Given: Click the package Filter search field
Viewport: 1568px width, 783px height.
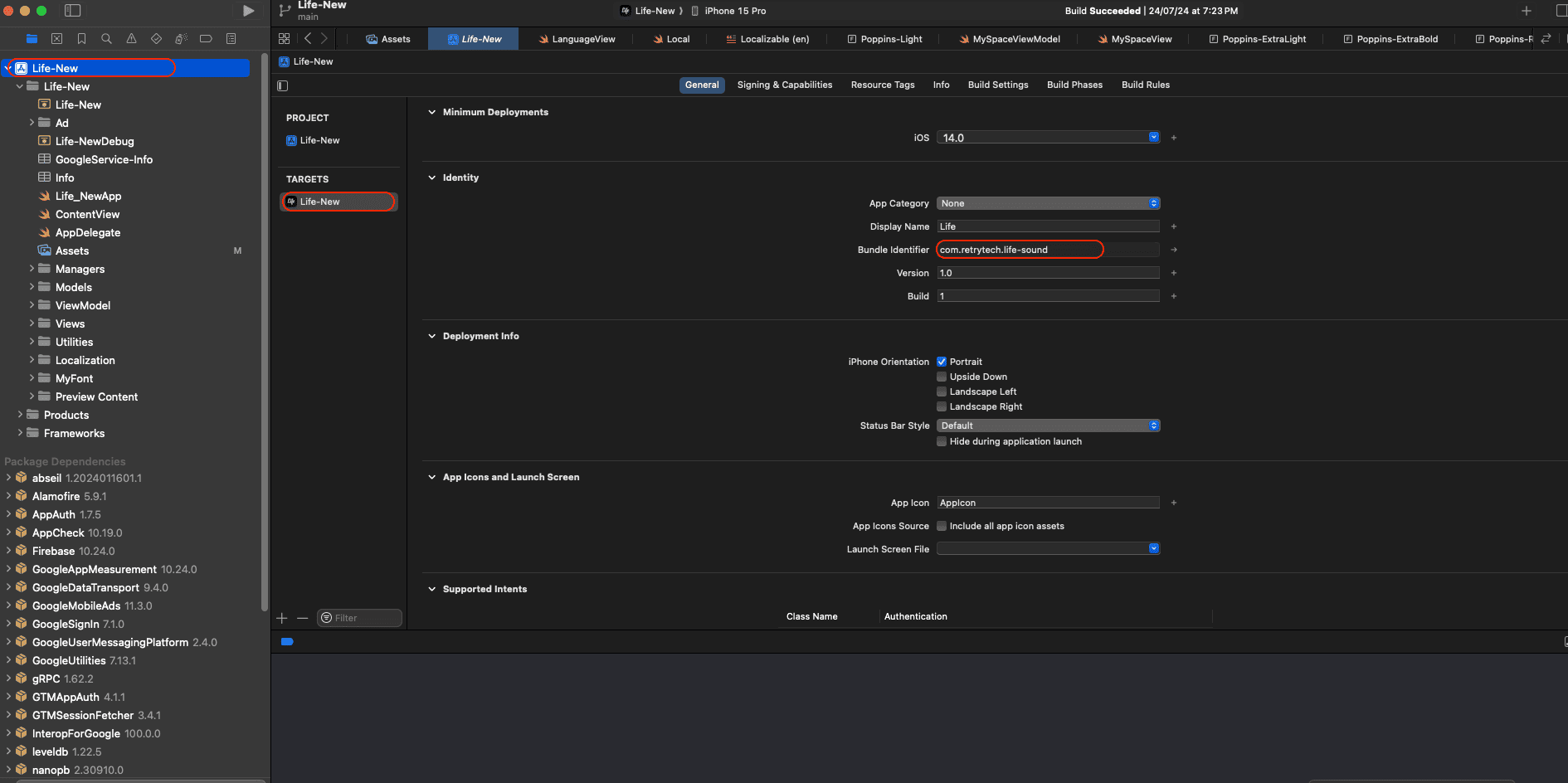Looking at the screenshot, I should [x=358, y=617].
